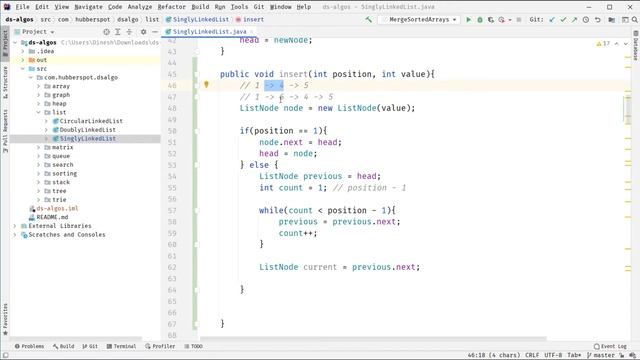Run with coverage icon in toolbar
Image resolution: width=640 pixels, height=360 pixels.
(491, 20)
